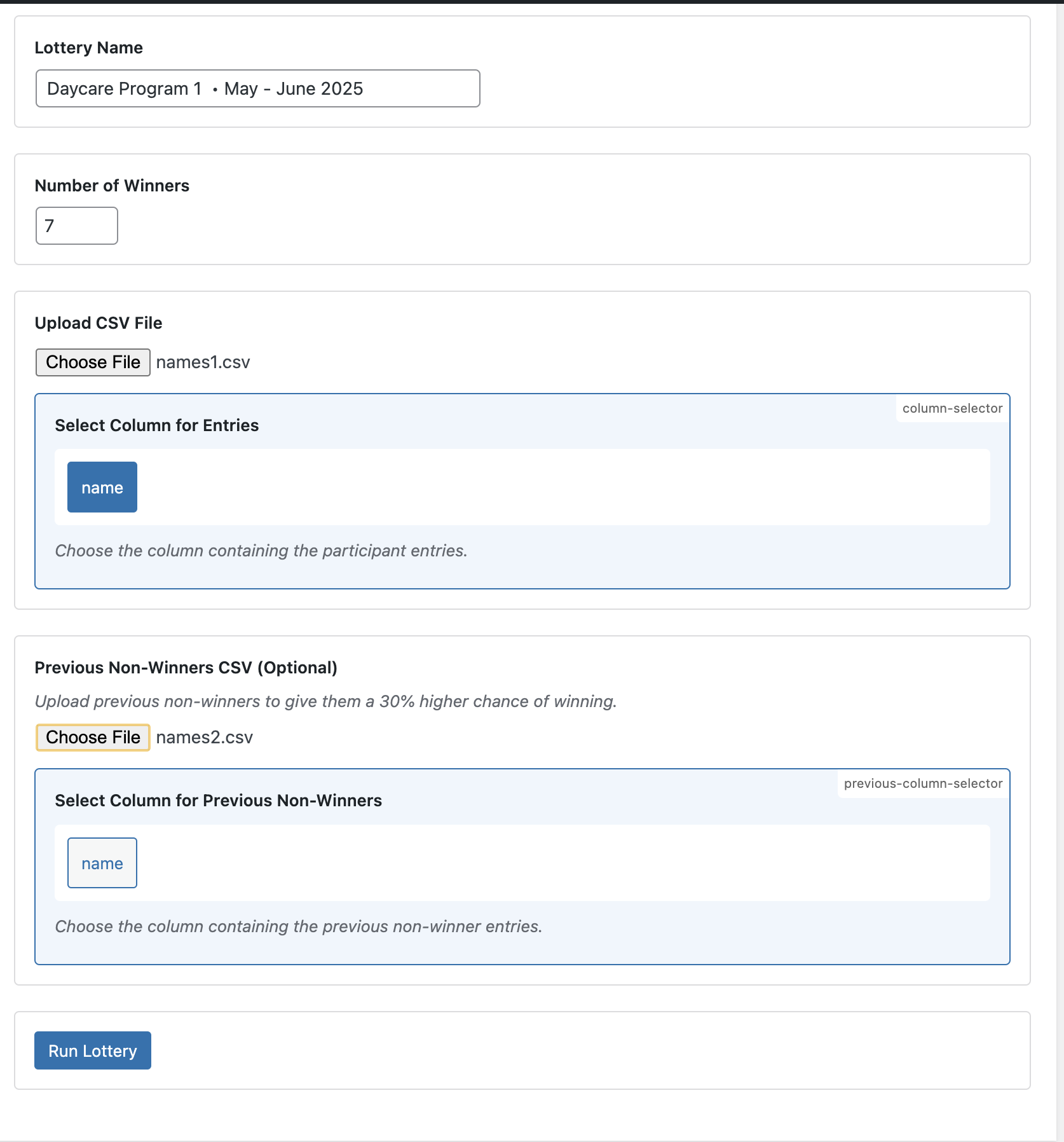Screen dimensions: 1064x1142
Task: Click Select Column for Previous Non-Winners heading
Action: [x=219, y=801]
